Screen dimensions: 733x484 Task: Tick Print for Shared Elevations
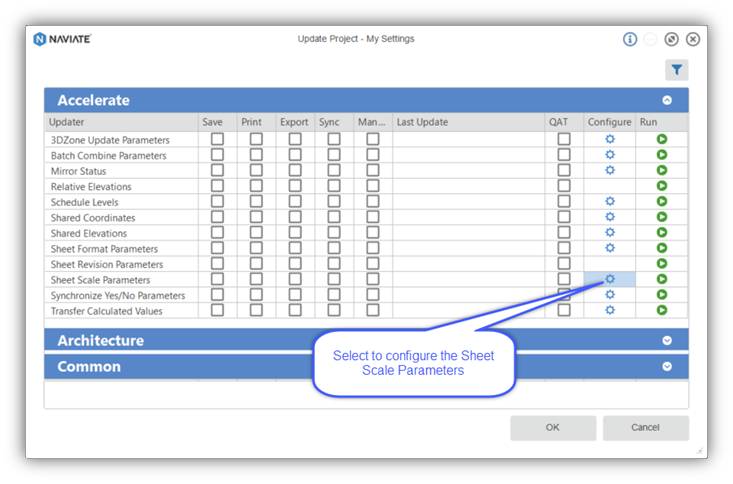[256, 232]
